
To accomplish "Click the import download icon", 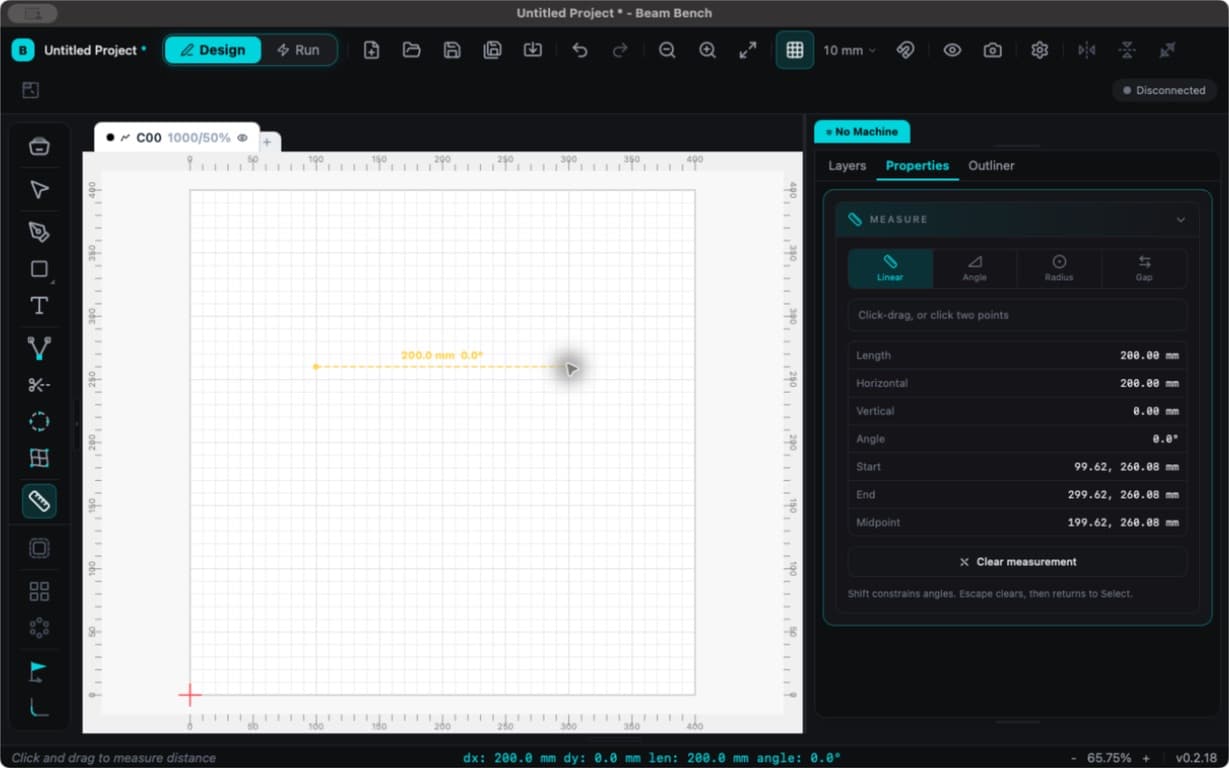I will pos(533,50).
